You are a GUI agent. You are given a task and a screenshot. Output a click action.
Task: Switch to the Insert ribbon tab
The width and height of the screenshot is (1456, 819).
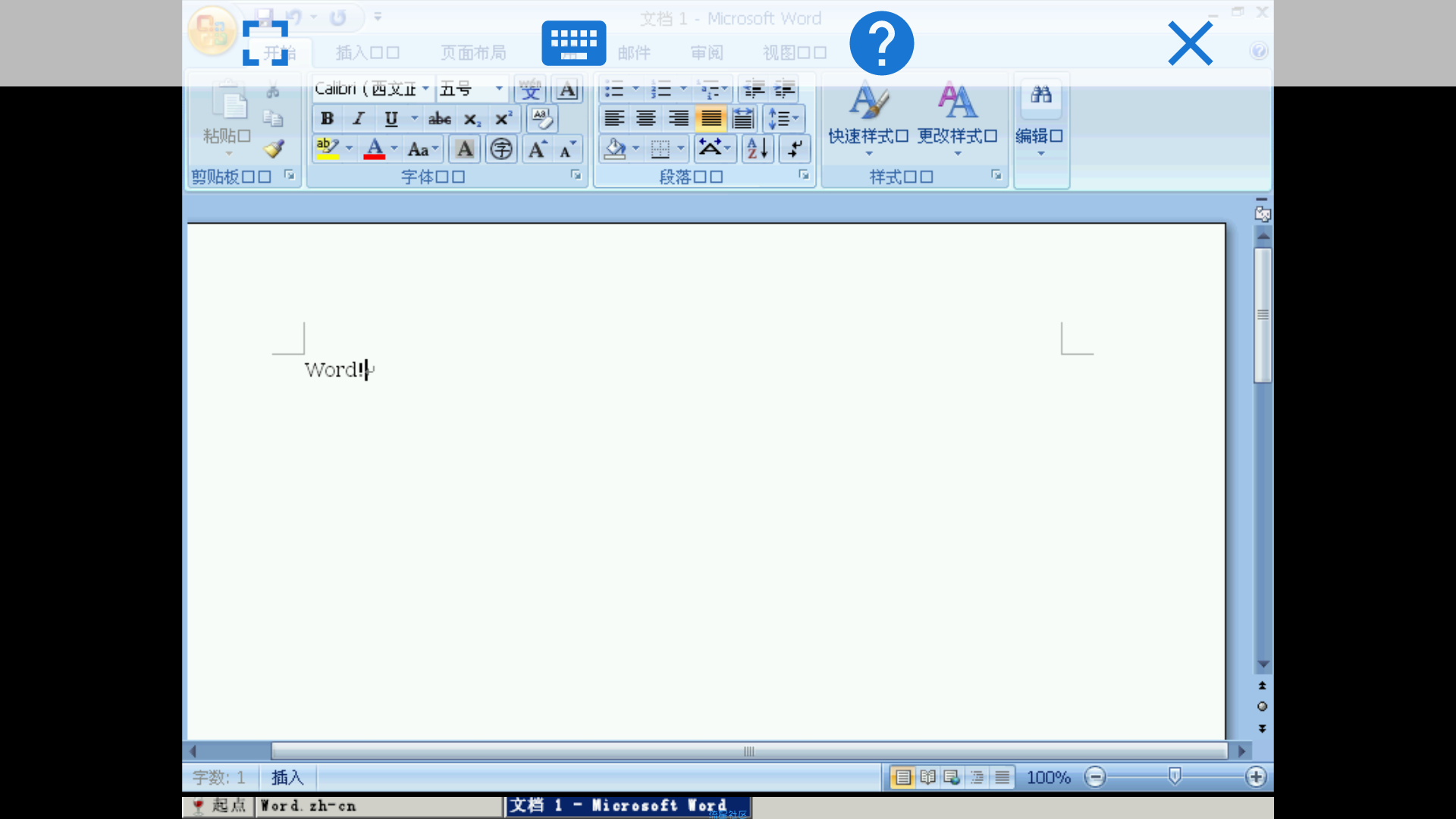tap(368, 52)
